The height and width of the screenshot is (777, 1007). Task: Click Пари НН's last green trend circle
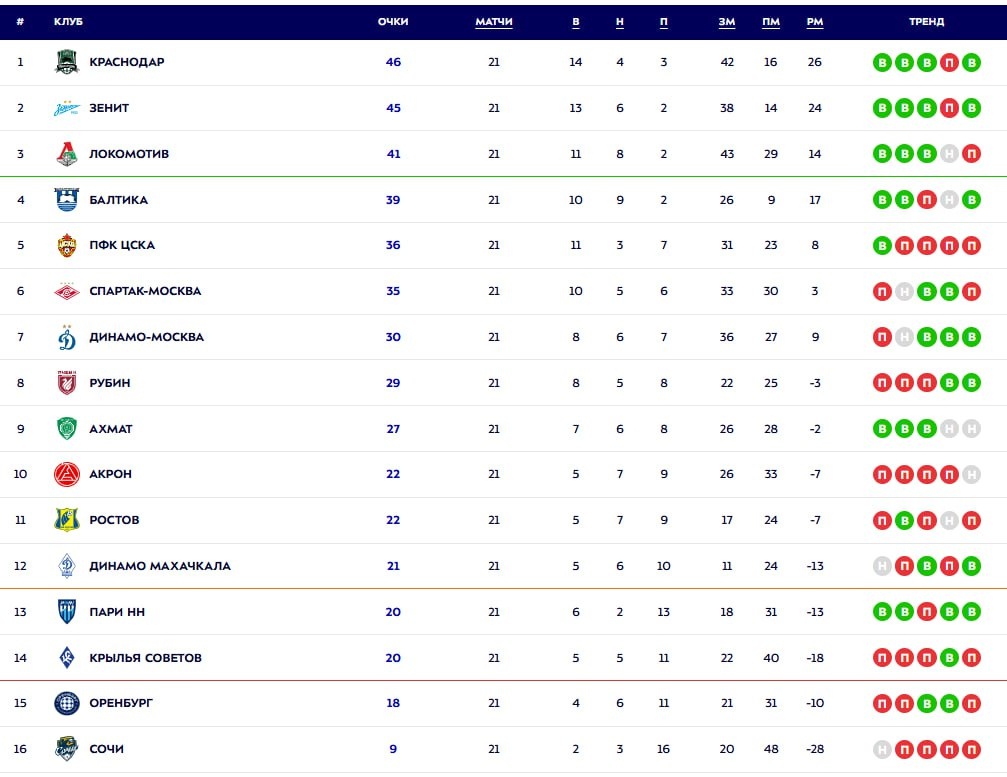[972, 612]
